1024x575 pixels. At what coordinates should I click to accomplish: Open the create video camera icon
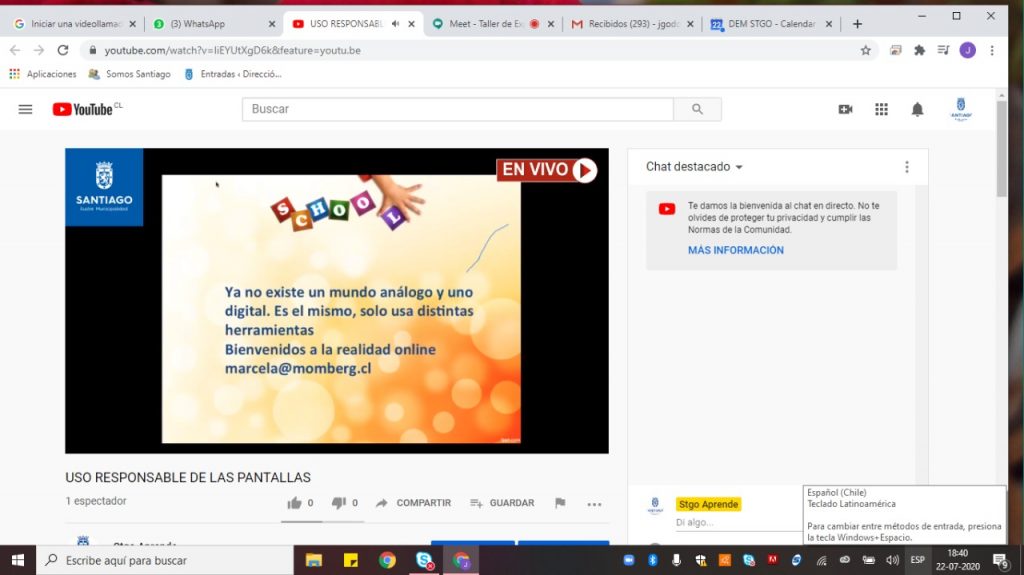pyautogui.click(x=845, y=109)
